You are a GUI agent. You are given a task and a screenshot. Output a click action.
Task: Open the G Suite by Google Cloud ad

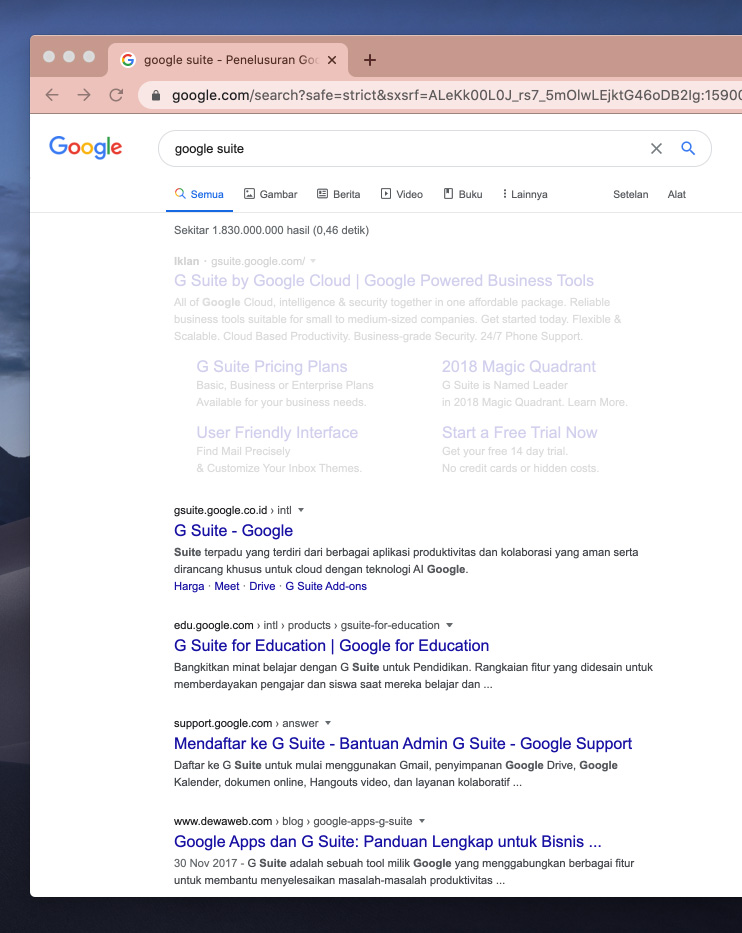pos(384,280)
